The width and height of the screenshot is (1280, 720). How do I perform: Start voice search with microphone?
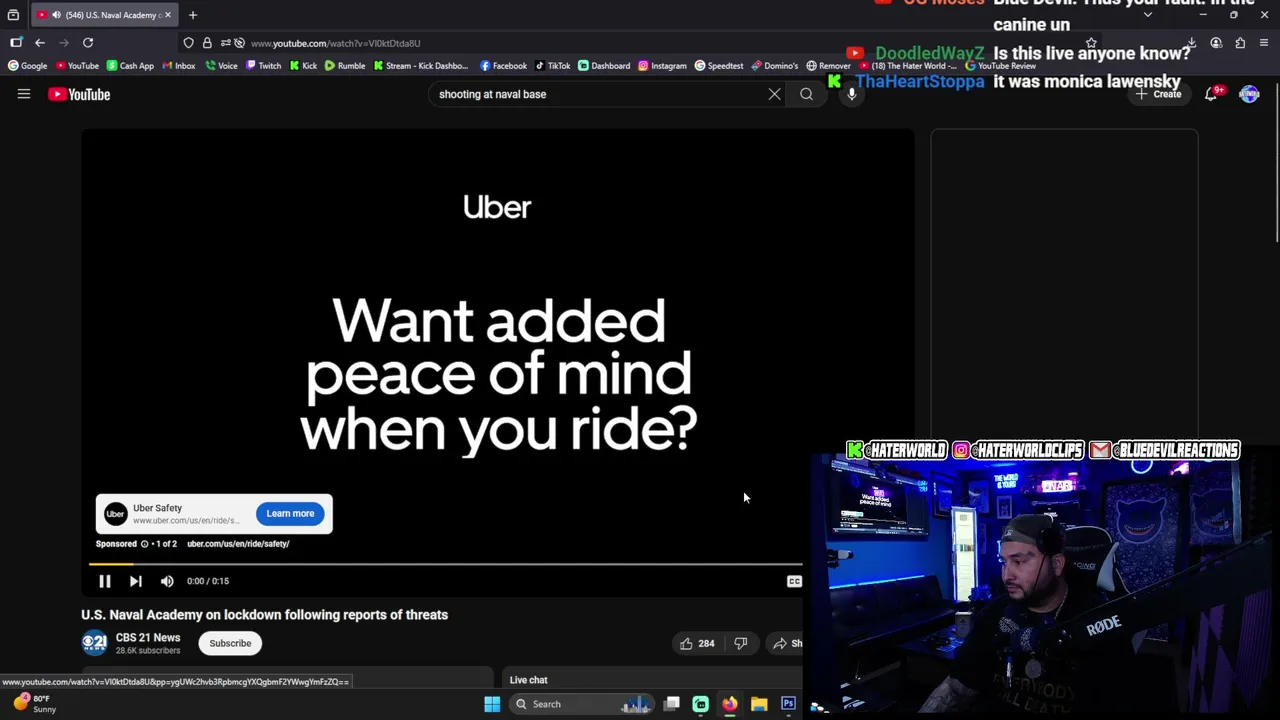point(852,94)
